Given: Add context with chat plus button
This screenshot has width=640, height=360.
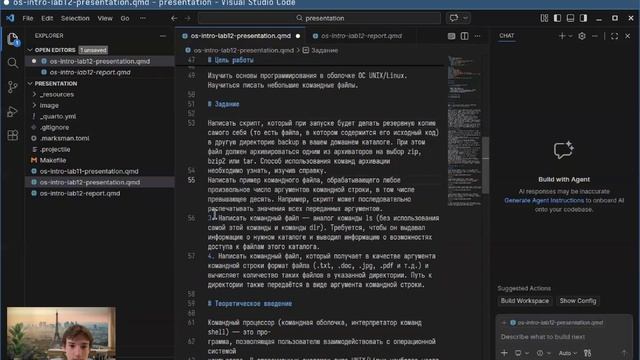Looking at the screenshot, I should click(504, 353).
